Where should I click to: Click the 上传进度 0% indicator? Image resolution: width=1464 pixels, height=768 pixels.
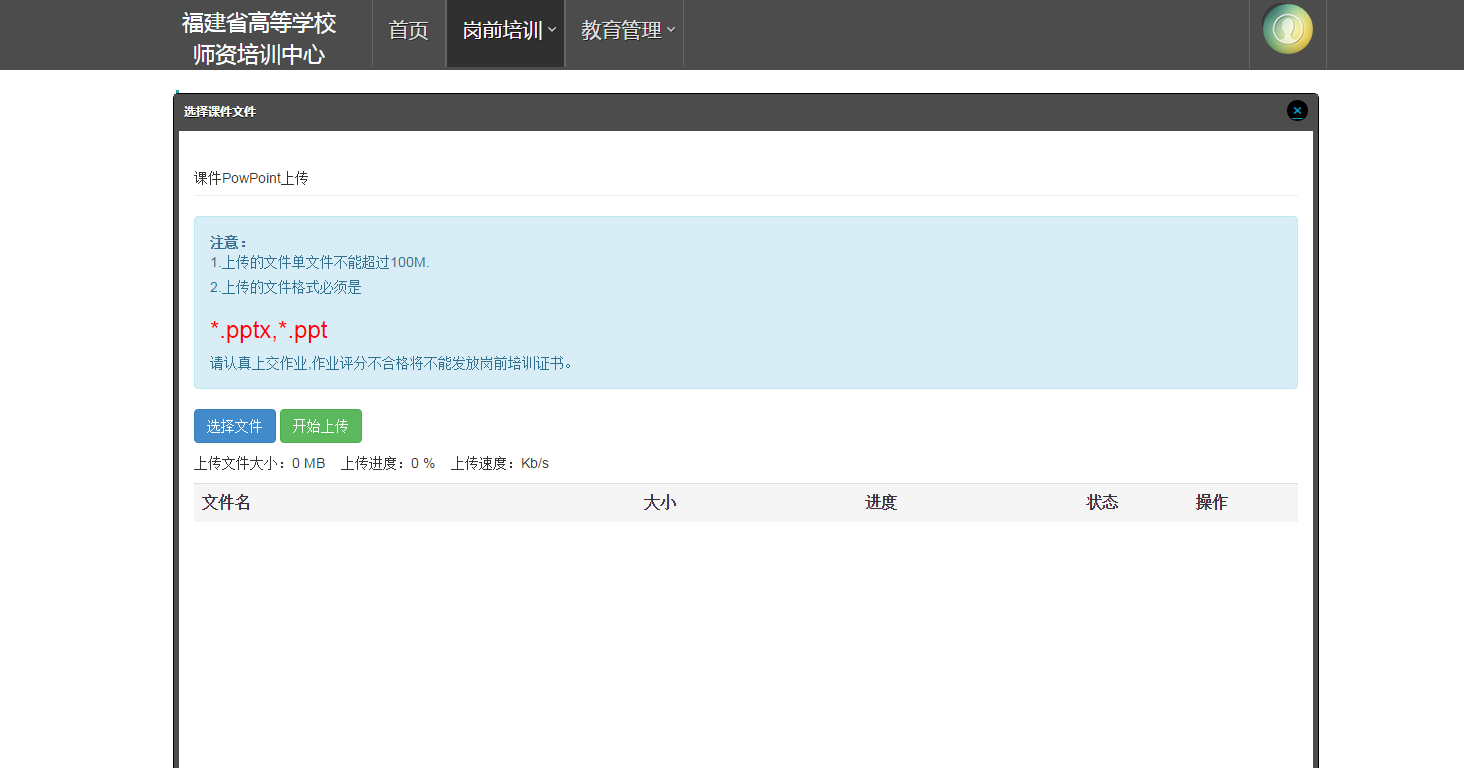coord(388,464)
